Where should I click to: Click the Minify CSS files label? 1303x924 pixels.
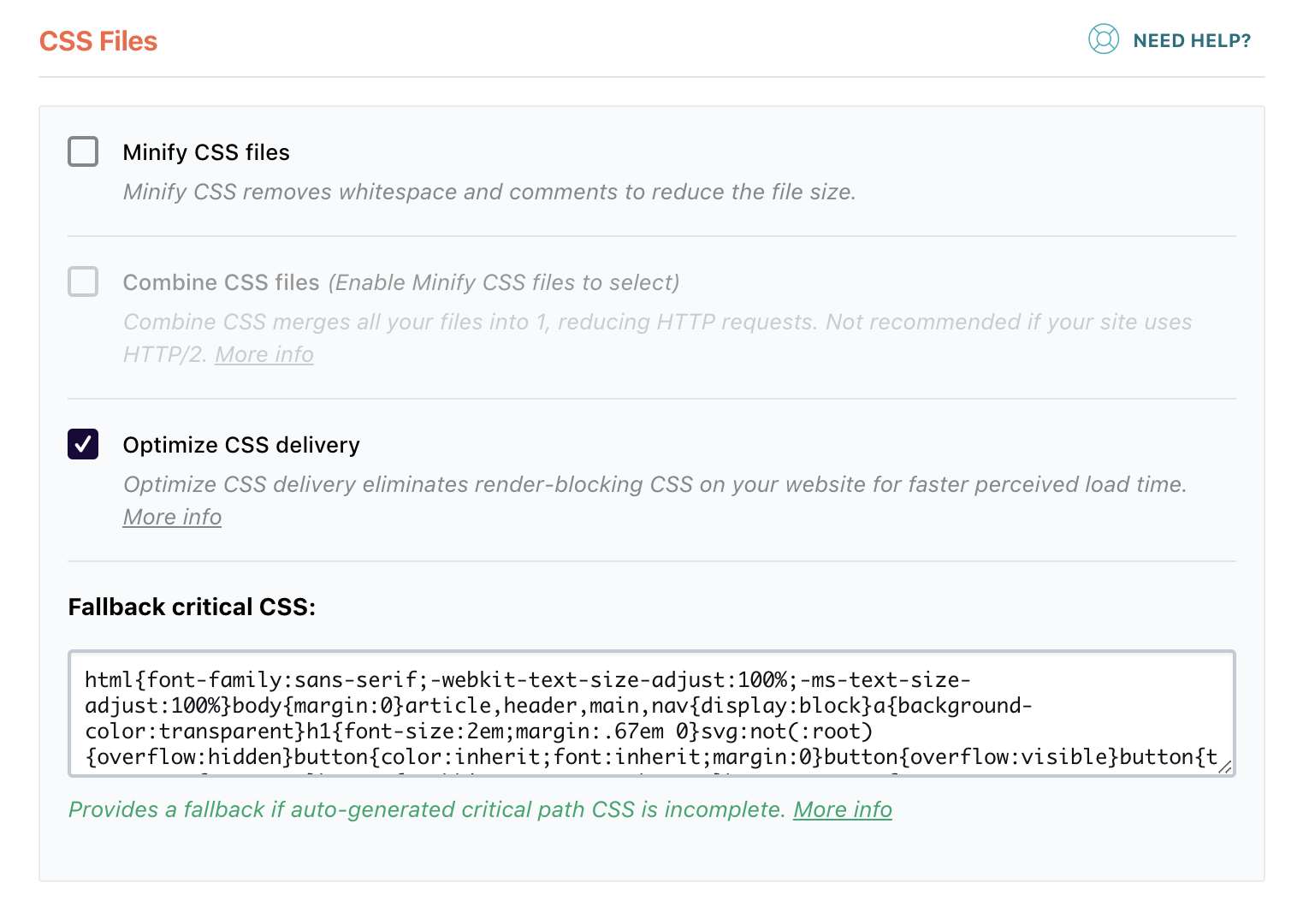coord(206,152)
